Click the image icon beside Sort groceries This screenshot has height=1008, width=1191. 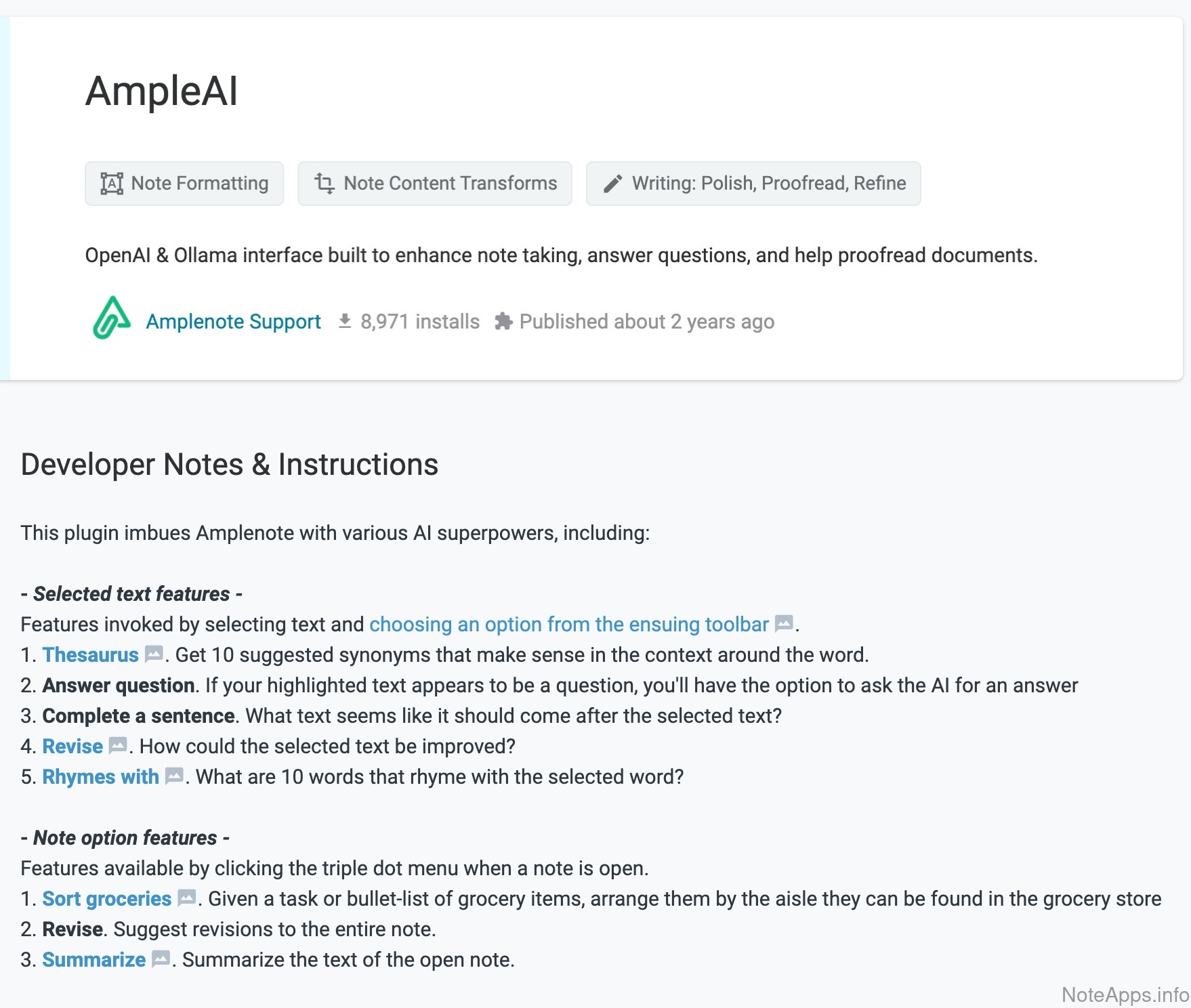[186, 898]
